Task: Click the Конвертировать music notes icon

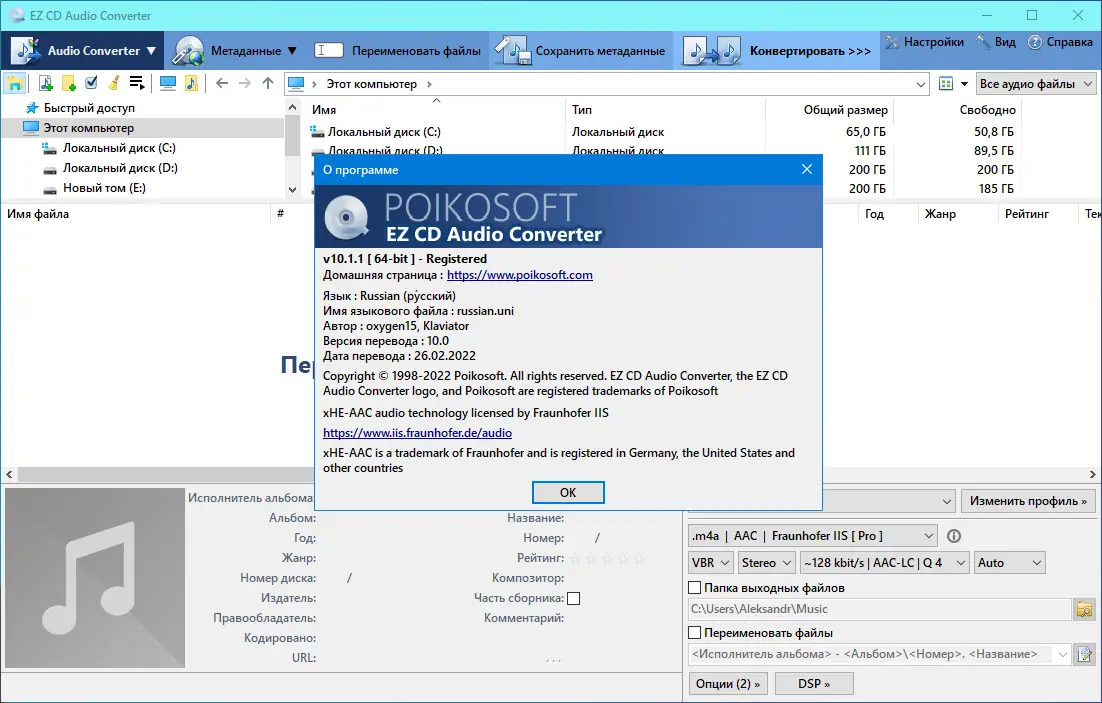Action: [x=711, y=51]
